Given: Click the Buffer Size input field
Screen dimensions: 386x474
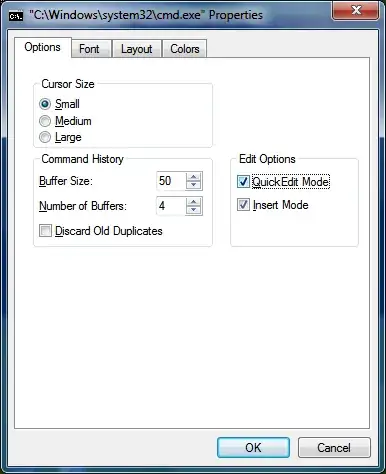Looking at the screenshot, I should click(x=171, y=181).
